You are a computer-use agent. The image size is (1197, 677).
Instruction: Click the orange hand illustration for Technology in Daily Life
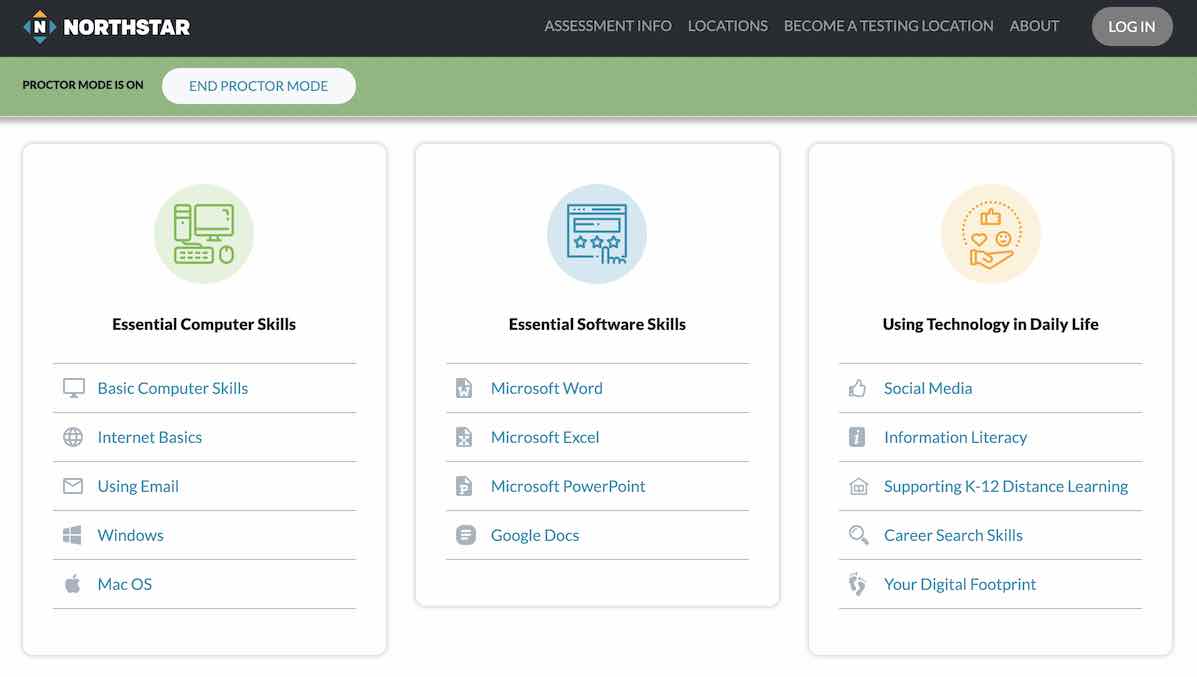(991, 234)
